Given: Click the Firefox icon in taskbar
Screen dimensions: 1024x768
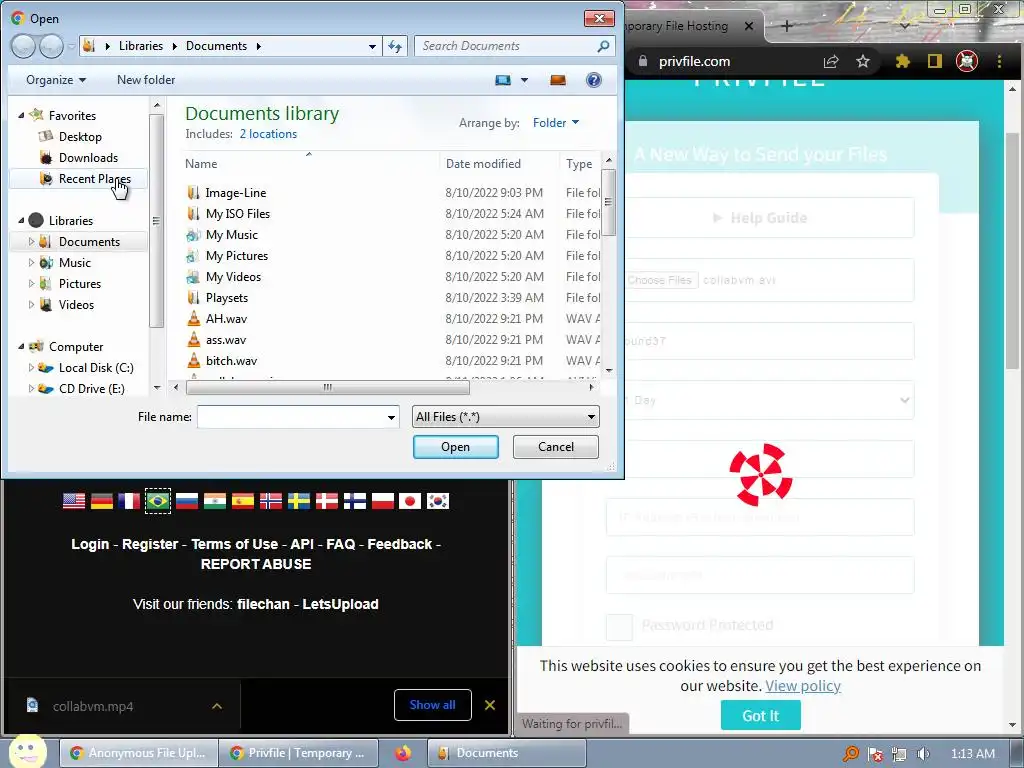Looking at the screenshot, I should 403,753.
